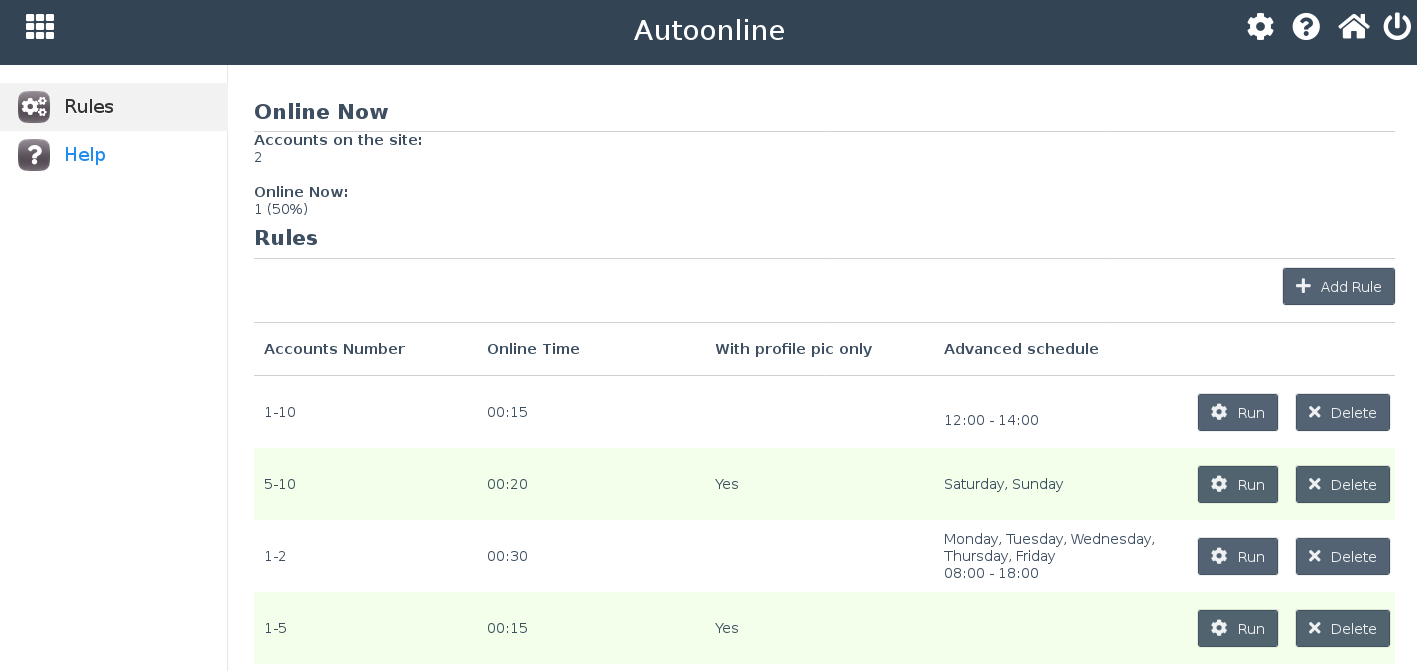Run the 5-10 accounts weekend rule
This screenshot has width=1417, height=671.
tap(1237, 485)
